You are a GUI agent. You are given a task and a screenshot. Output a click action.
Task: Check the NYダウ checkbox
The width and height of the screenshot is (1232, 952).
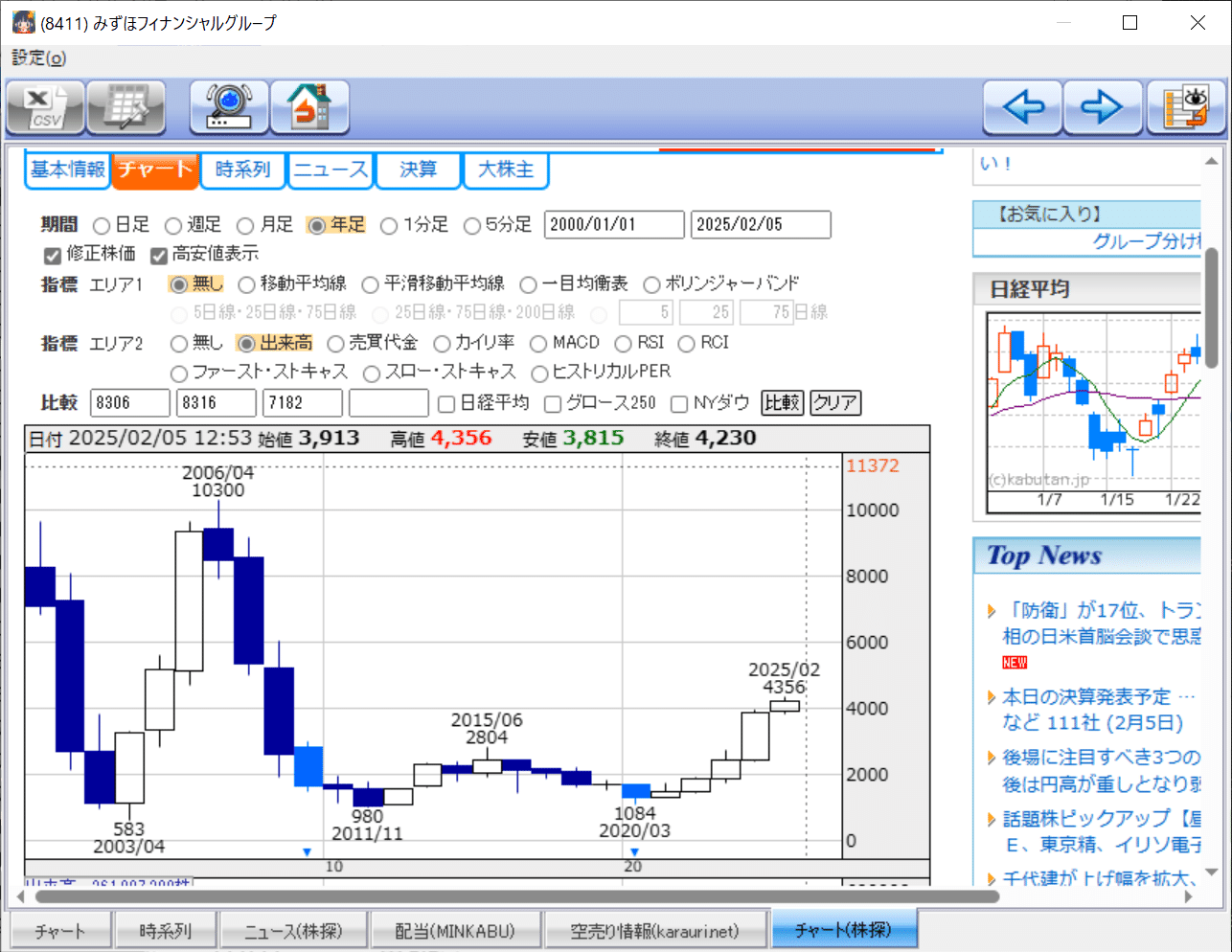(678, 403)
